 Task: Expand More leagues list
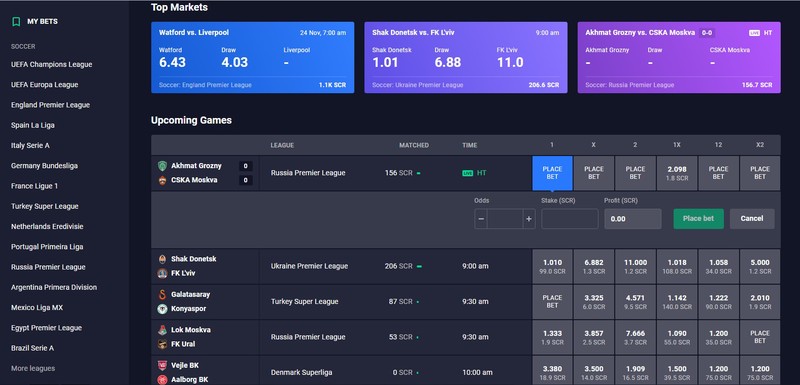coord(33,368)
